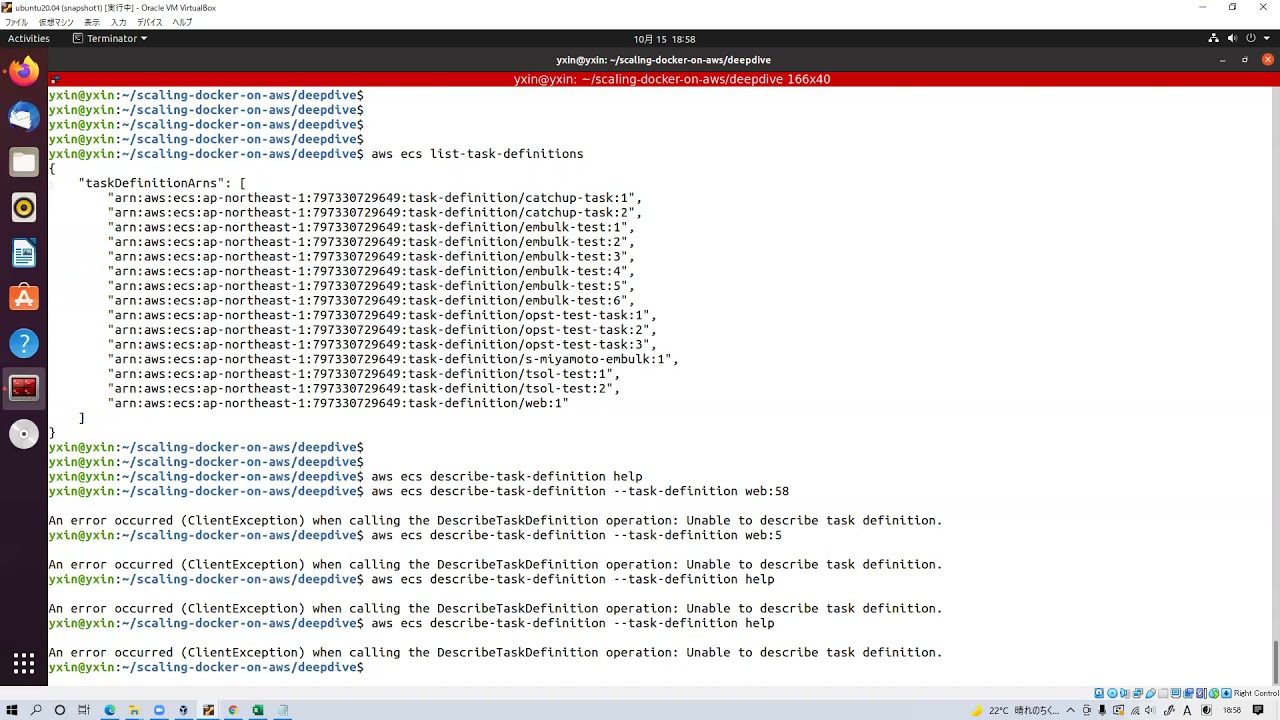Image resolution: width=1280 pixels, height=720 pixels.
Task: Click the Activities button
Action: [x=29, y=38]
